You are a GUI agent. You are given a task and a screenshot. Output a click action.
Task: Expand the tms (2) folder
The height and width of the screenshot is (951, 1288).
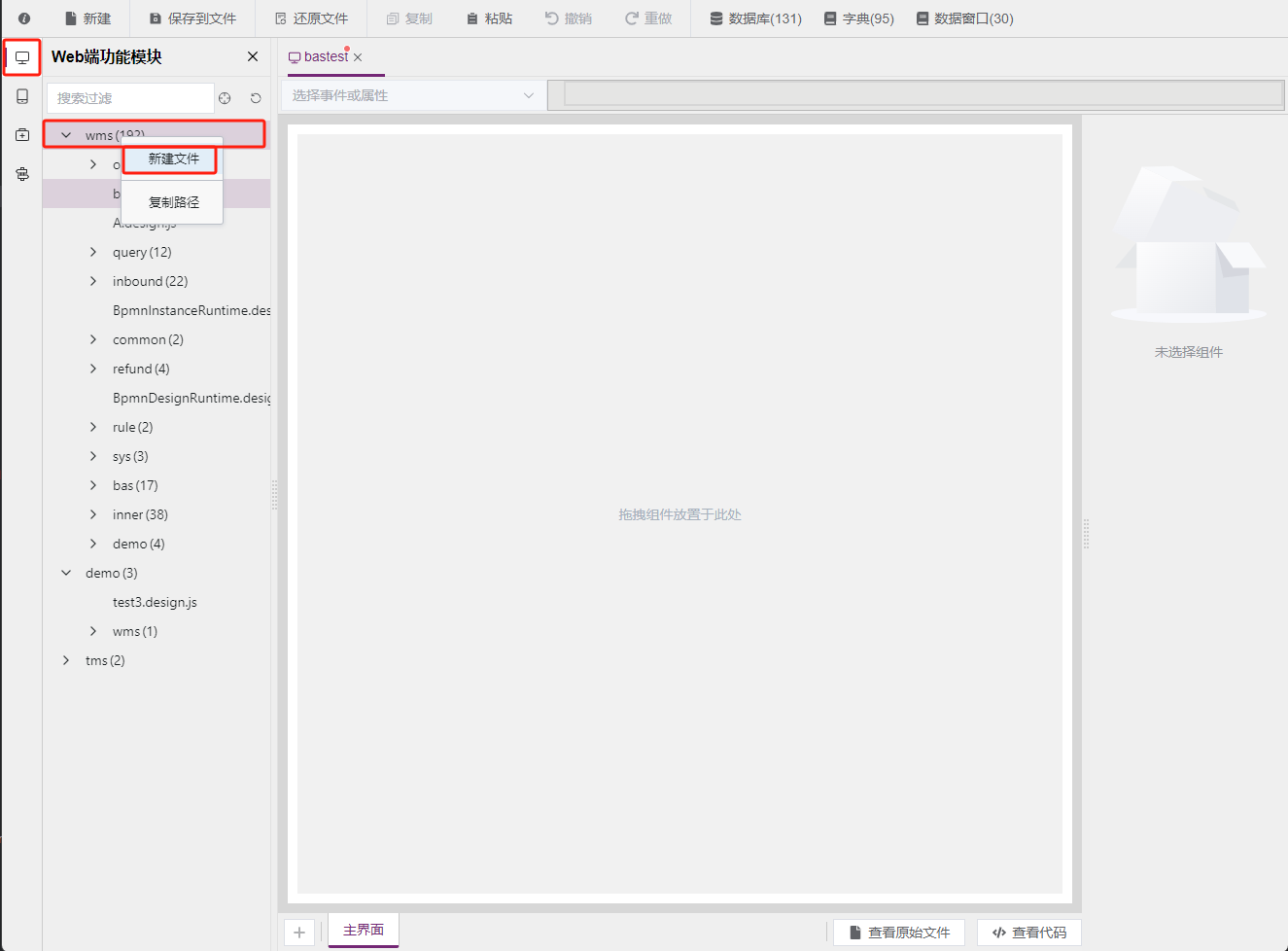click(66, 660)
